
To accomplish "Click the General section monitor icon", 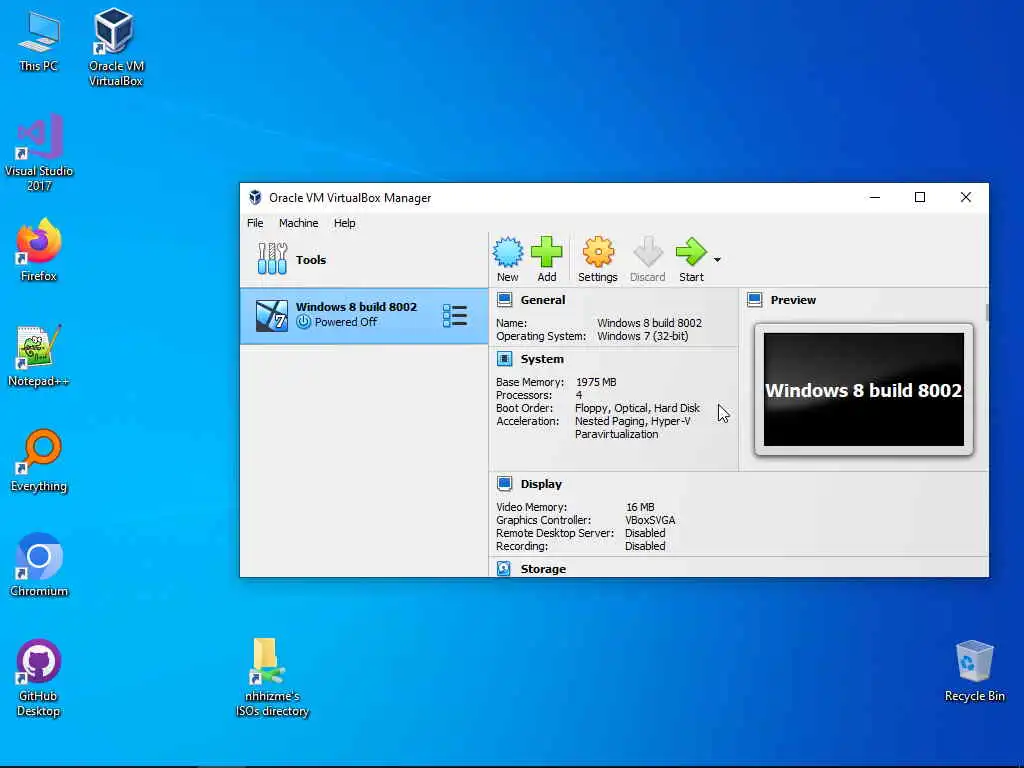I will pos(504,300).
